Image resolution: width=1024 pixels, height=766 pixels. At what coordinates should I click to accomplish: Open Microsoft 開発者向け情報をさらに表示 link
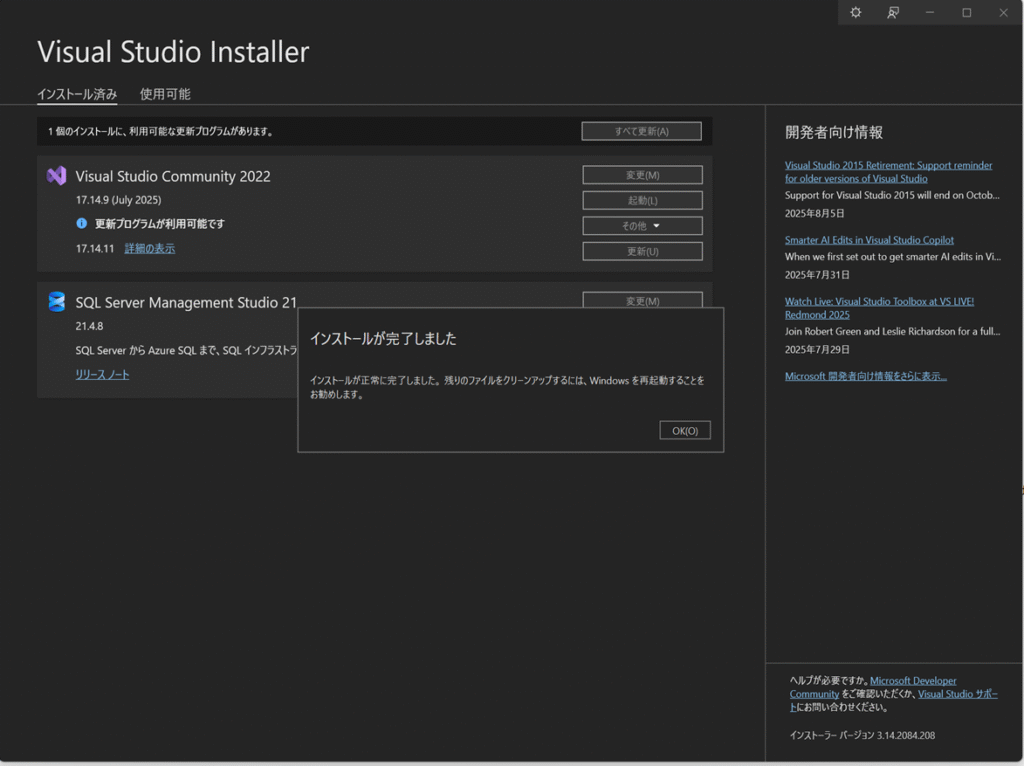[865, 375]
